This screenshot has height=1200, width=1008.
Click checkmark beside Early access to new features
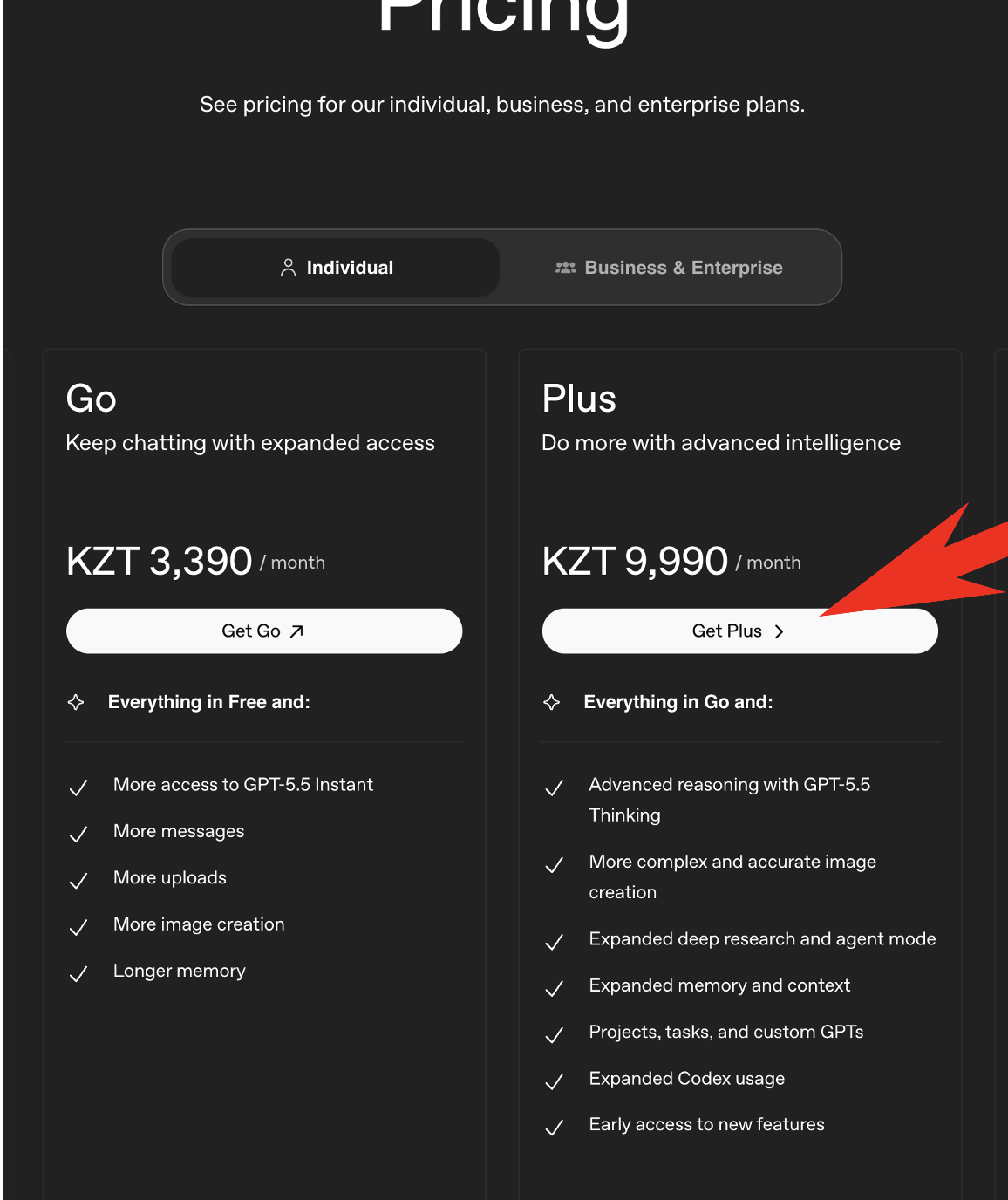(x=554, y=1128)
